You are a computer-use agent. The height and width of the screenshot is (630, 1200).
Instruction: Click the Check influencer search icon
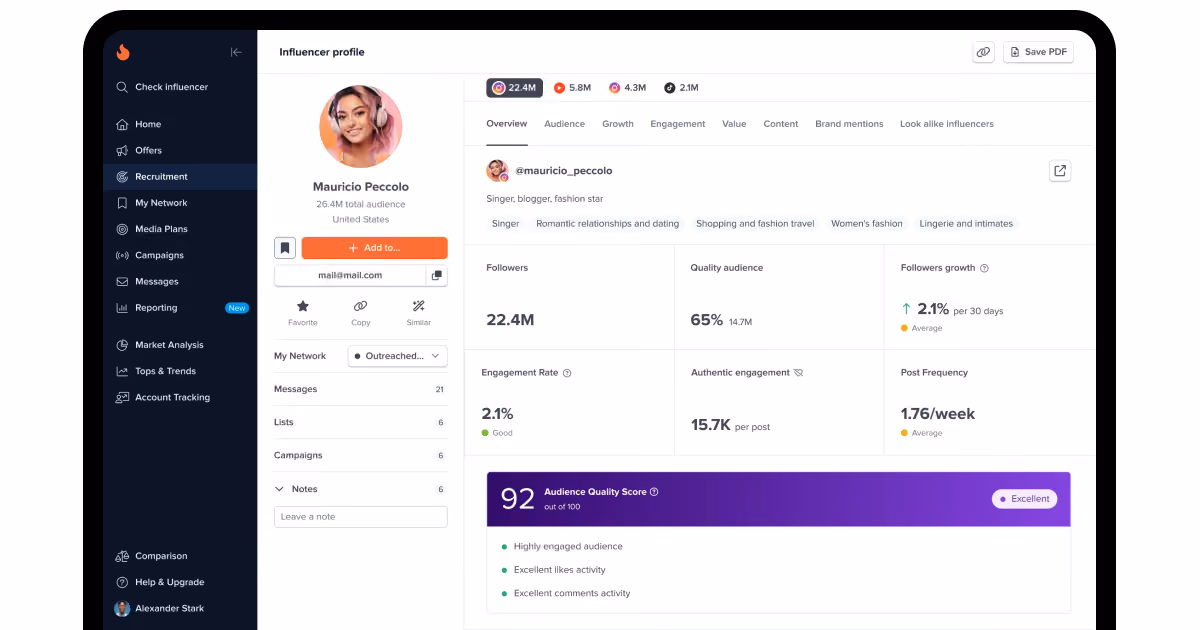tap(122, 87)
